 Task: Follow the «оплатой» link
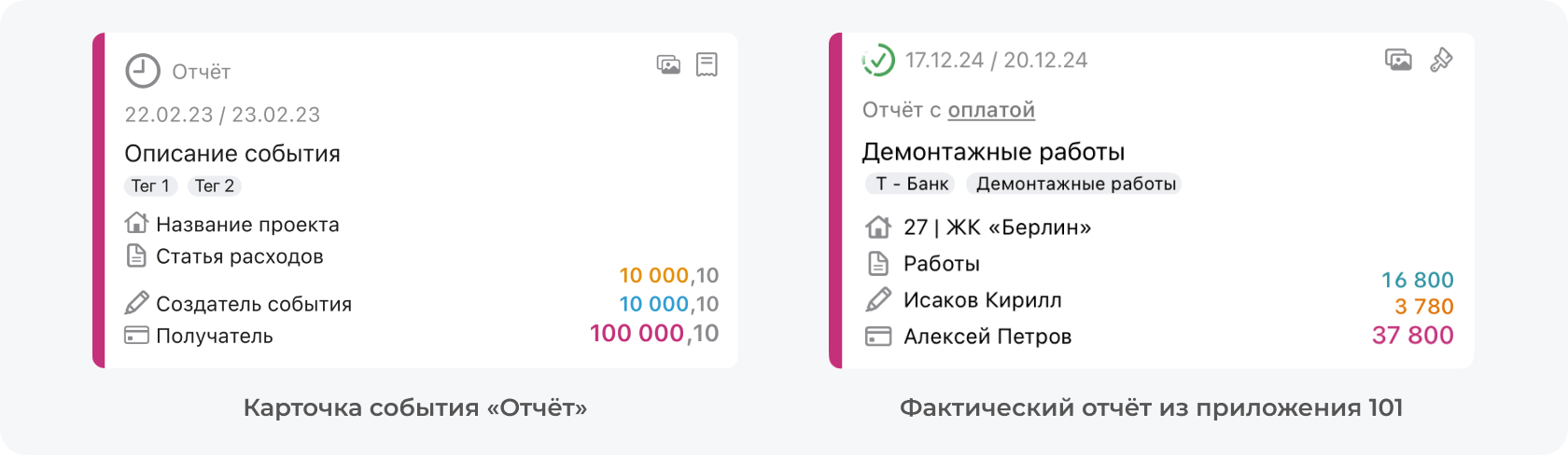coord(991,110)
